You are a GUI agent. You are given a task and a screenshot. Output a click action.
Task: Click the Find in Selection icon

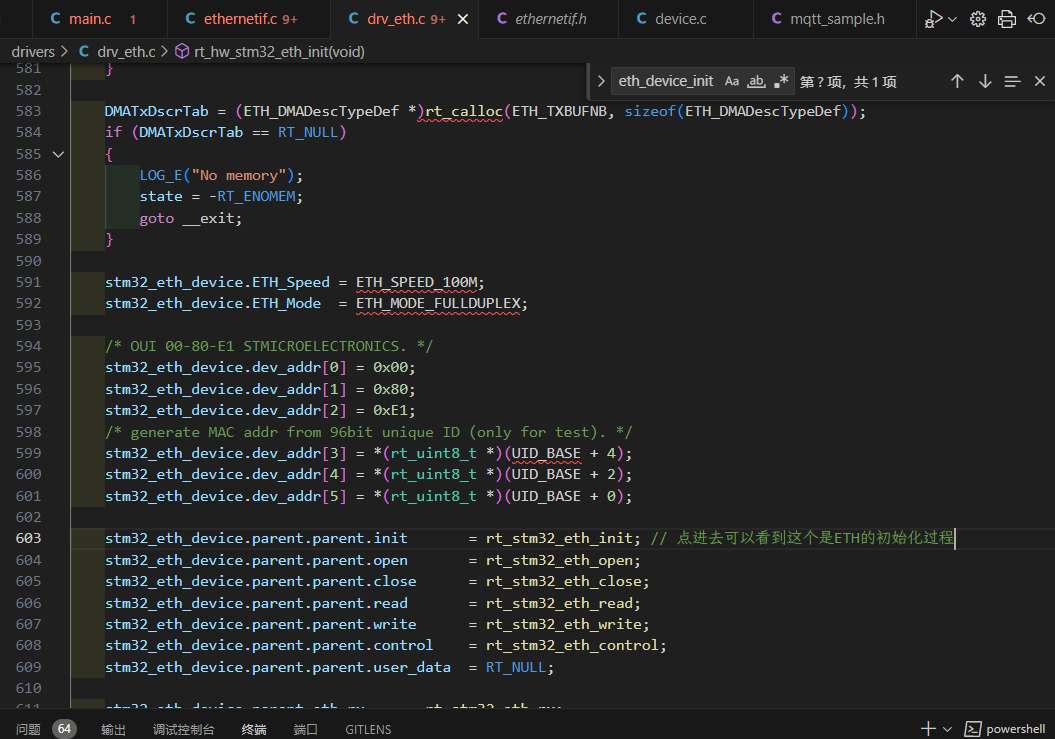[1012, 81]
